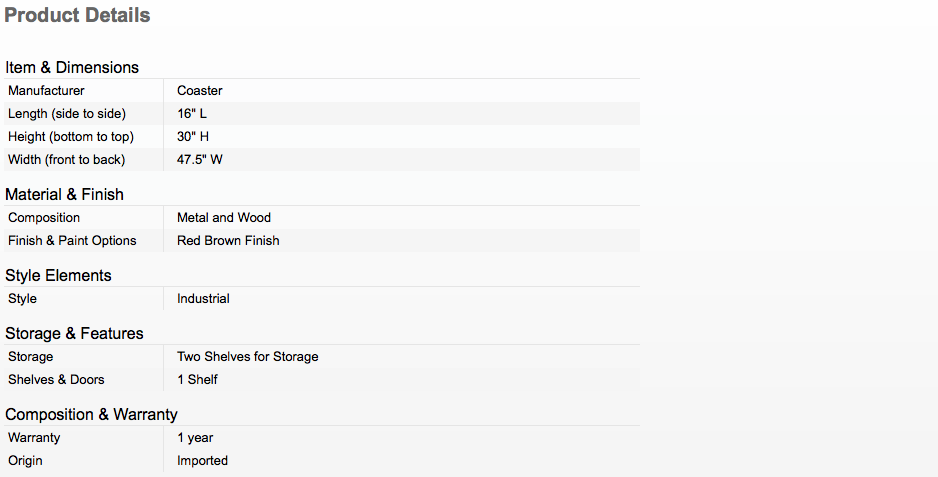
Task: Click the Two Shelves for Storage text
Action: [248, 357]
